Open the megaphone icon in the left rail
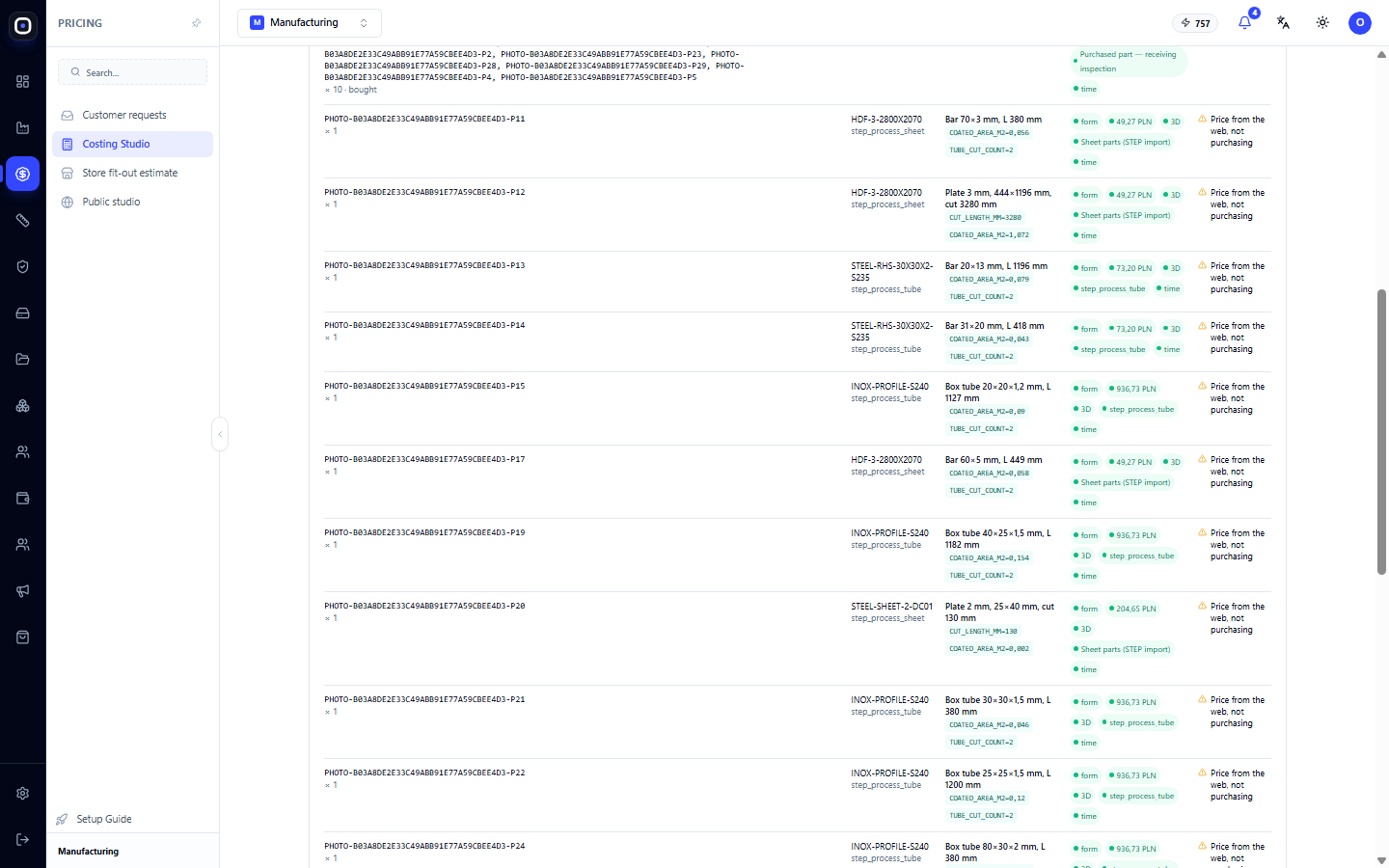 pyautogui.click(x=23, y=591)
